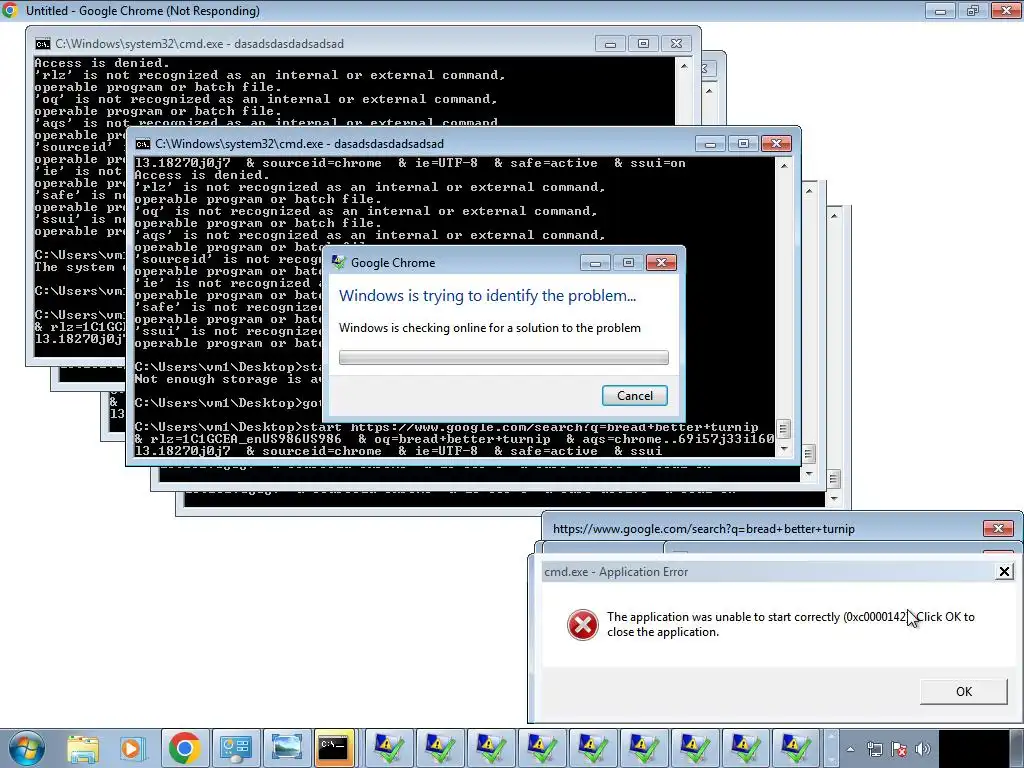Close the cmd.exe Application Error dialog with its X

[x=1004, y=571]
